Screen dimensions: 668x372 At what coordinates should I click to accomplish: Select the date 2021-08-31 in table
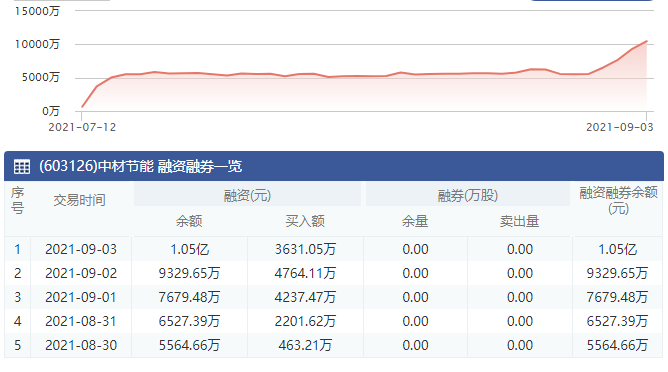click(81, 321)
